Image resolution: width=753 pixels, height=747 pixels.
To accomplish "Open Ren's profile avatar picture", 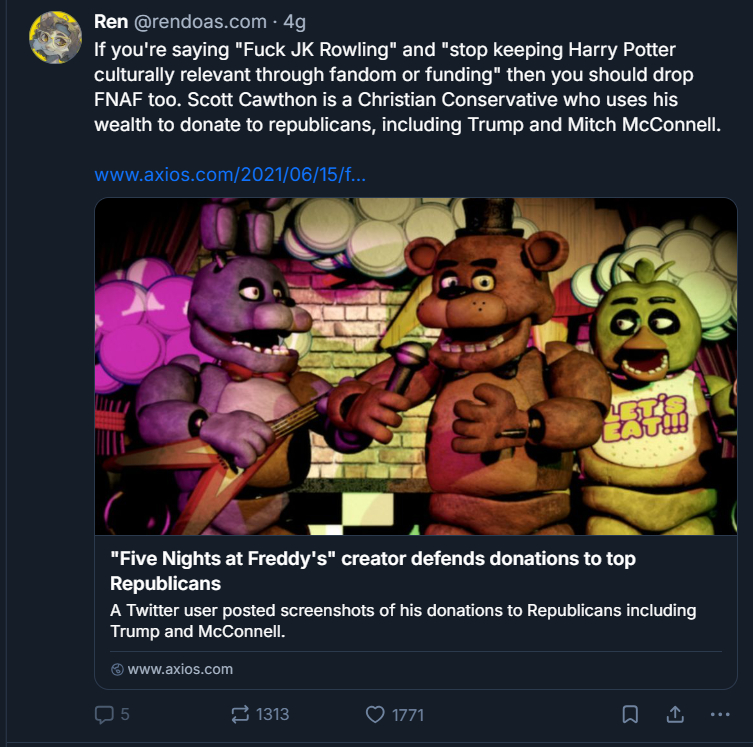I will [x=55, y=37].
